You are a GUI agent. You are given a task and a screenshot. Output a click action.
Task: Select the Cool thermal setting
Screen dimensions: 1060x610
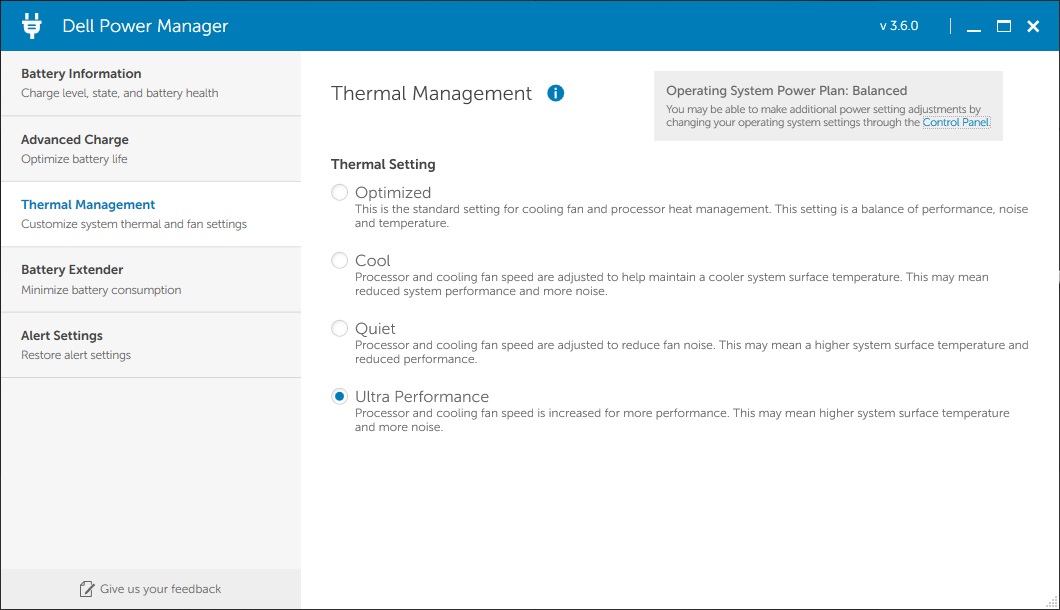[x=339, y=260]
